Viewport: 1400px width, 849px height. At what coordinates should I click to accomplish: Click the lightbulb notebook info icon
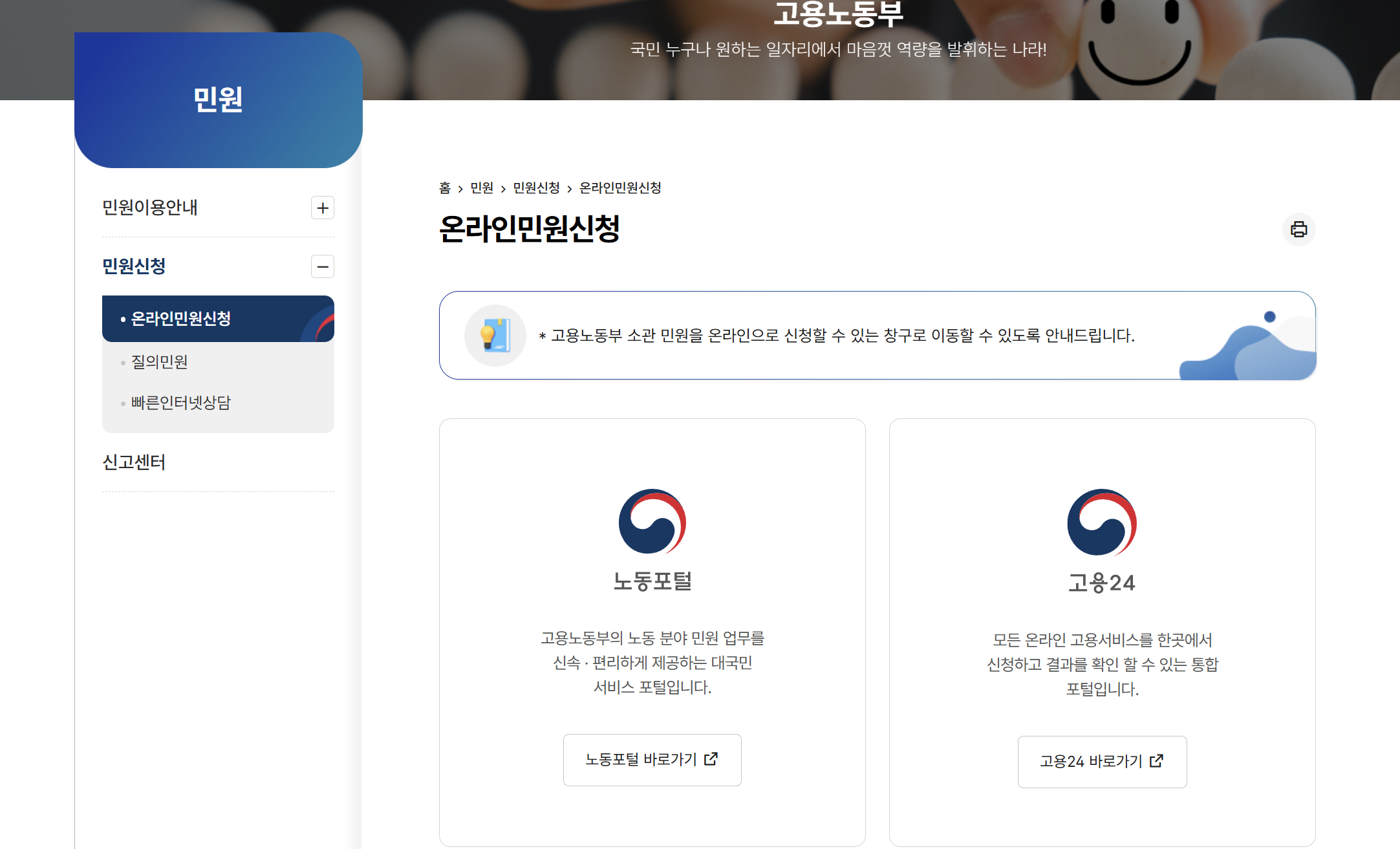[495, 336]
